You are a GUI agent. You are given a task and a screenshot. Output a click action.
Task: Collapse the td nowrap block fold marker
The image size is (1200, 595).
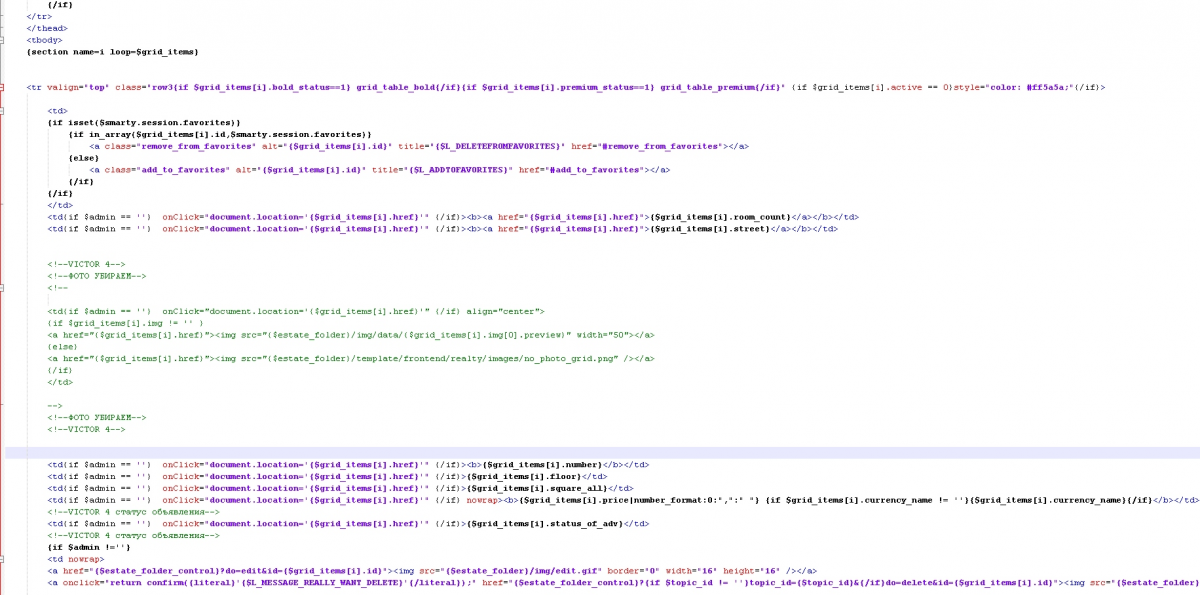click(x=3, y=559)
